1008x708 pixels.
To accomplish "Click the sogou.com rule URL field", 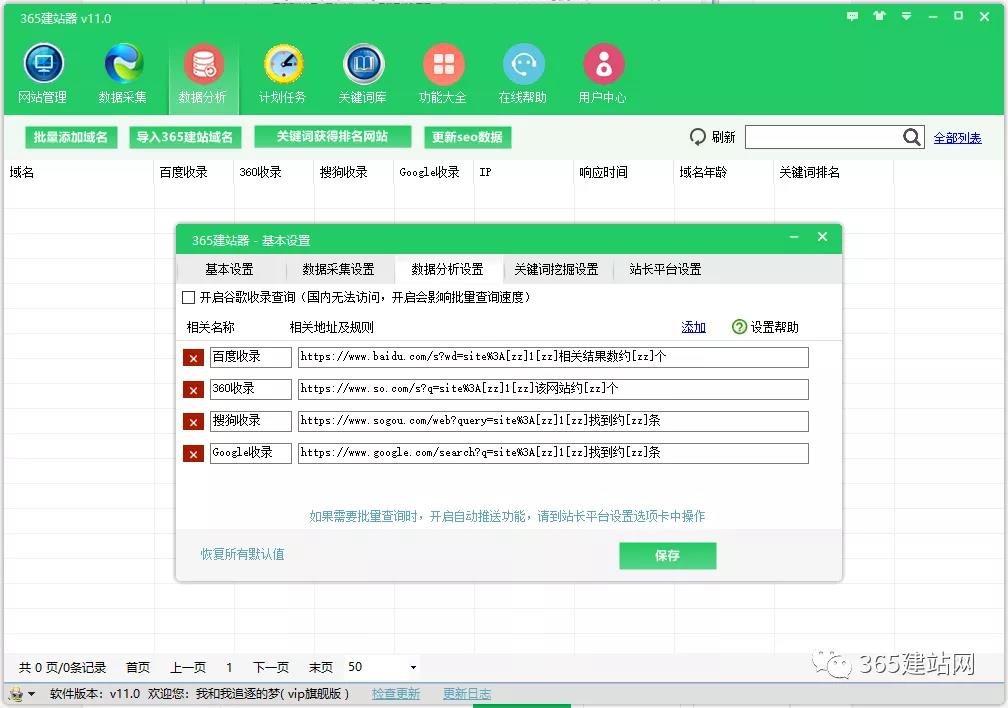I will point(554,421).
